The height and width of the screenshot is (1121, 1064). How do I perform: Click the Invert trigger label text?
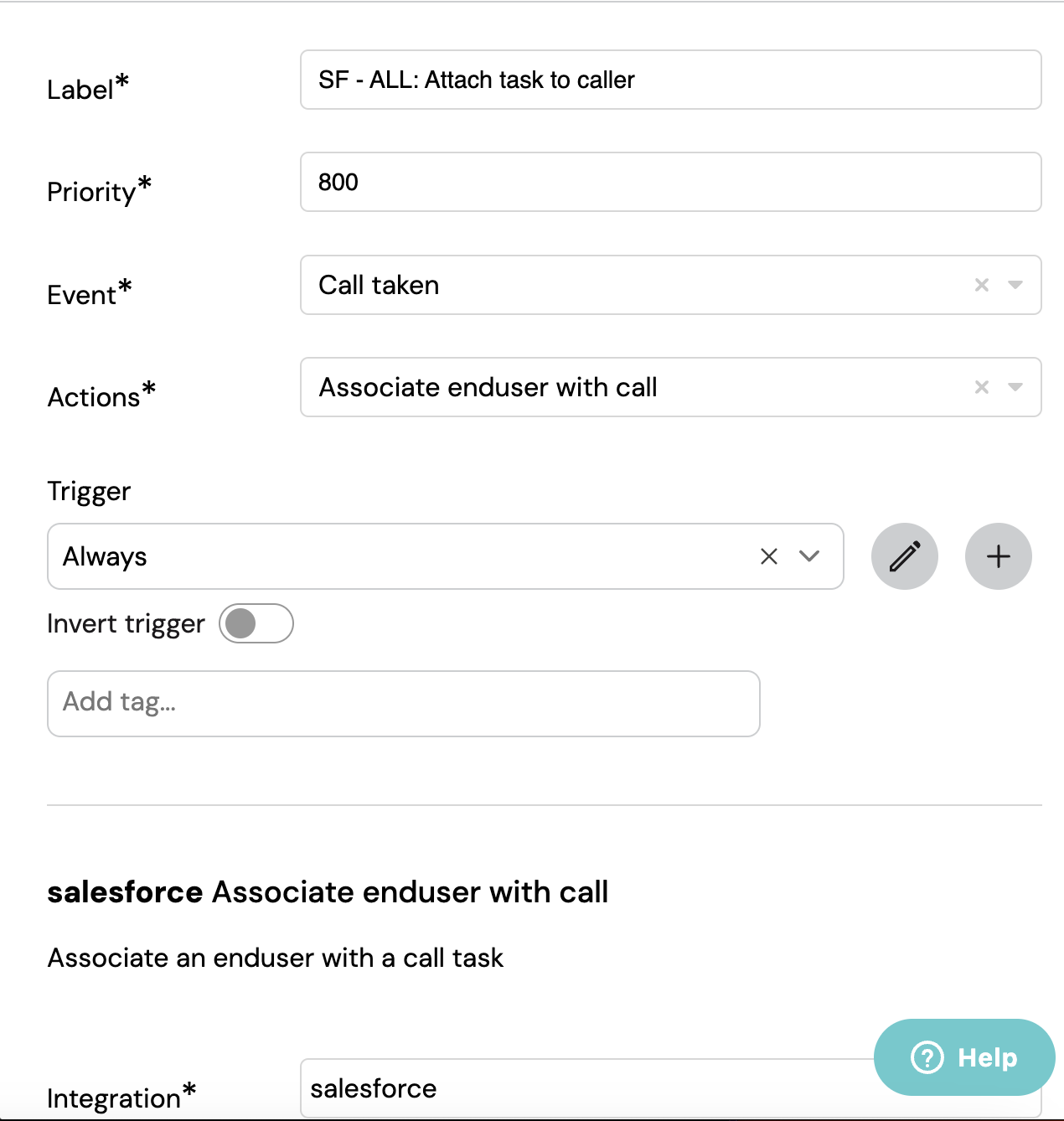click(126, 624)
